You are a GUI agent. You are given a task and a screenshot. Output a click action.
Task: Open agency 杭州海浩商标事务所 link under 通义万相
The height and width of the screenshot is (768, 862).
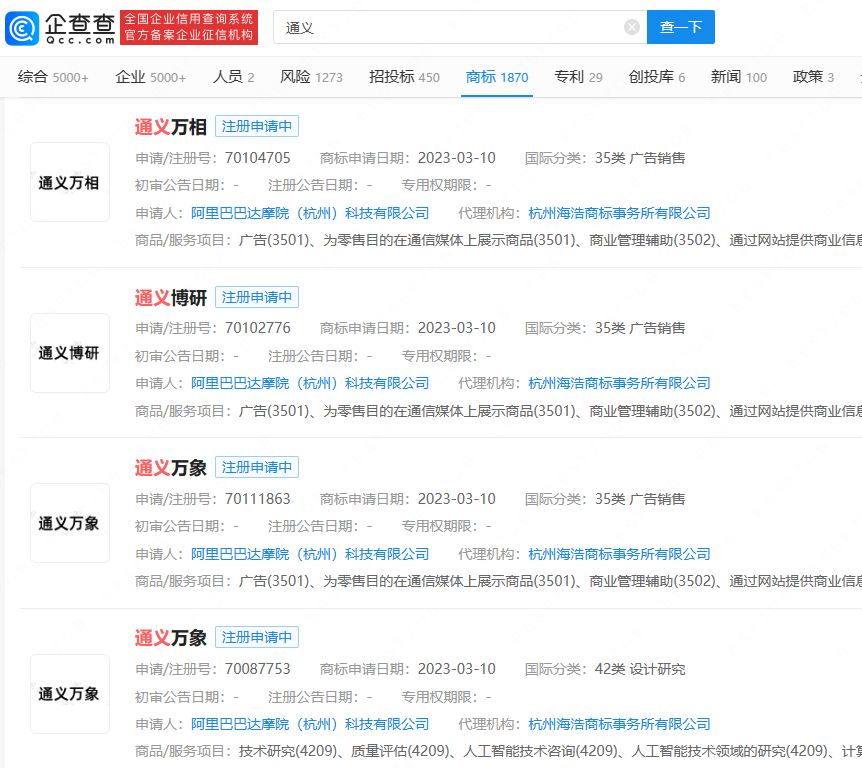619,213
